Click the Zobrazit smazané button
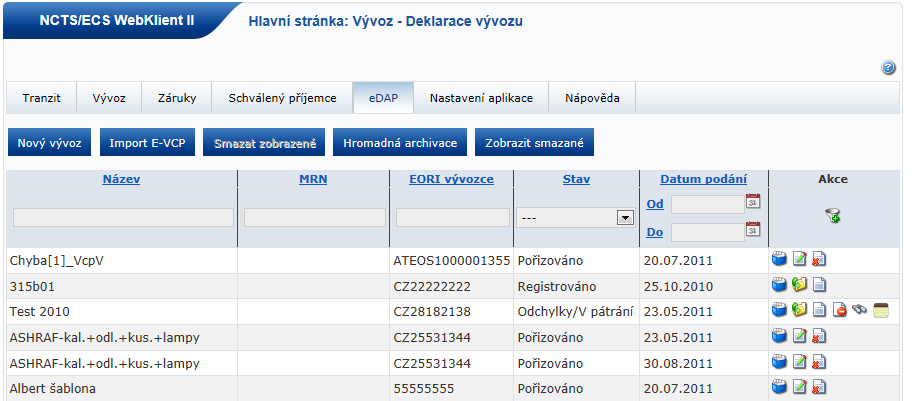The width and height of the screenshot is (913, 401). (535, 143)
